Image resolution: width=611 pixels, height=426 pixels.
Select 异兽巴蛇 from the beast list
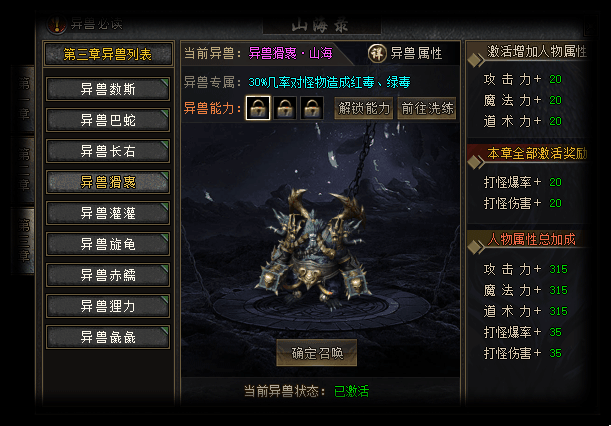pyautogui.click(x=108, y=120)
